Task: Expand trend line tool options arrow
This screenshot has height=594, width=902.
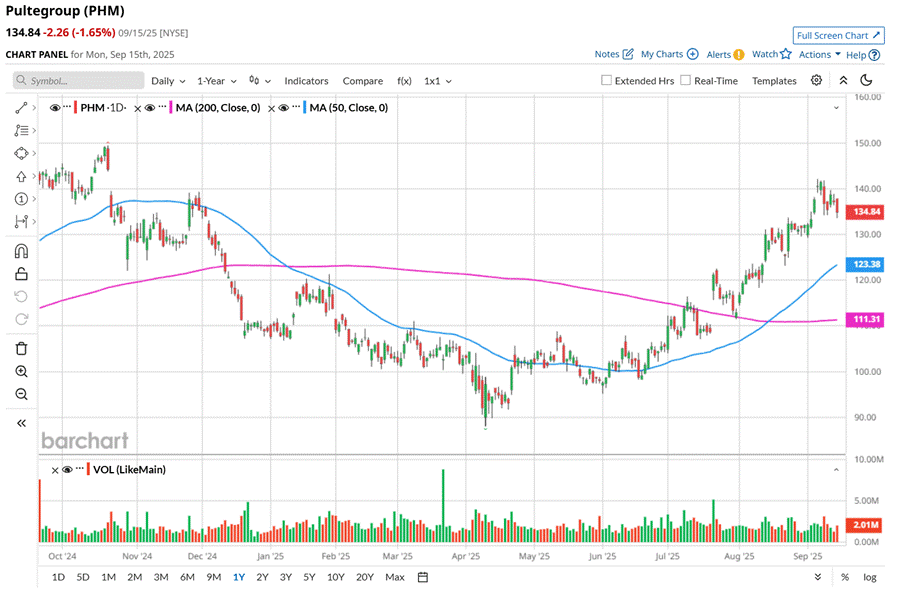Action: (x=35, y=108)
